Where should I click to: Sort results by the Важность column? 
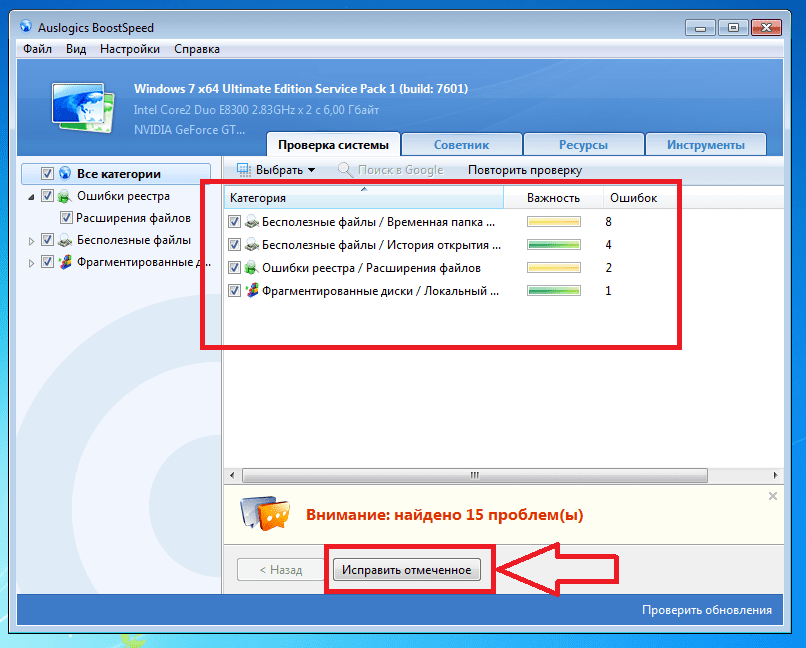click(553, 198)
